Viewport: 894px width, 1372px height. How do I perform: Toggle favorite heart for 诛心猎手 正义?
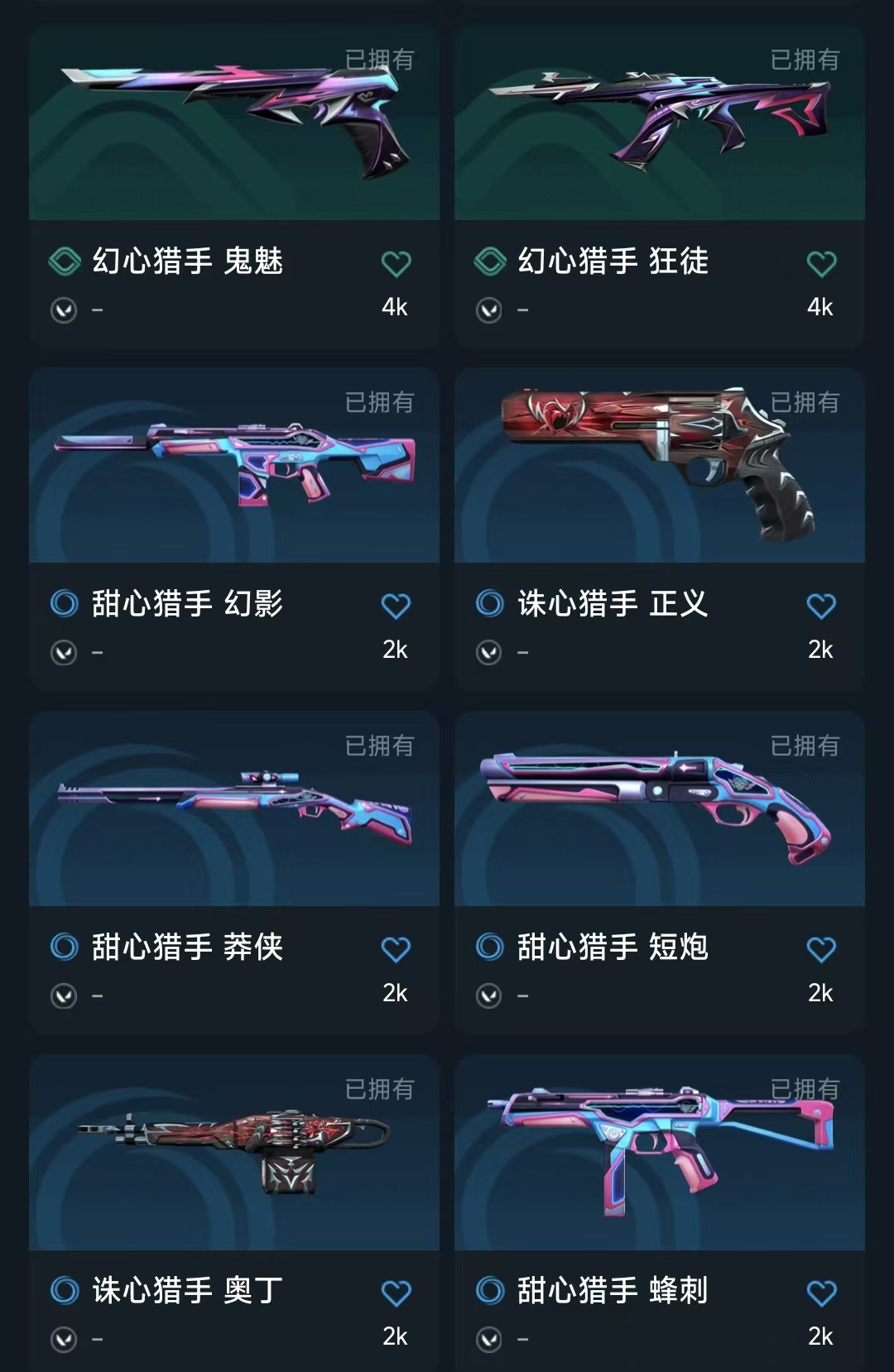click(x=821, y=607)
